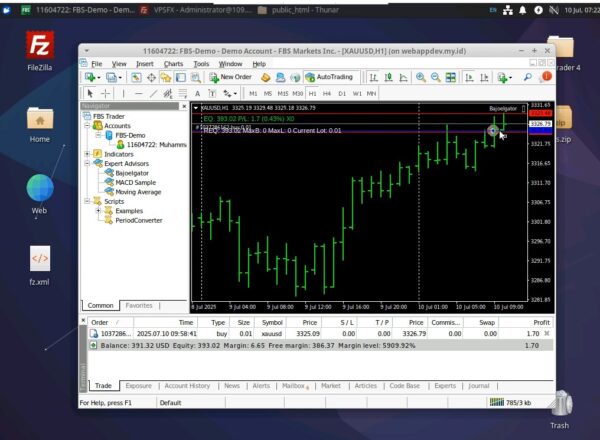Switch timeframe to M30
The width and height of the screenshot is (600, 440).
coord(298,93)
